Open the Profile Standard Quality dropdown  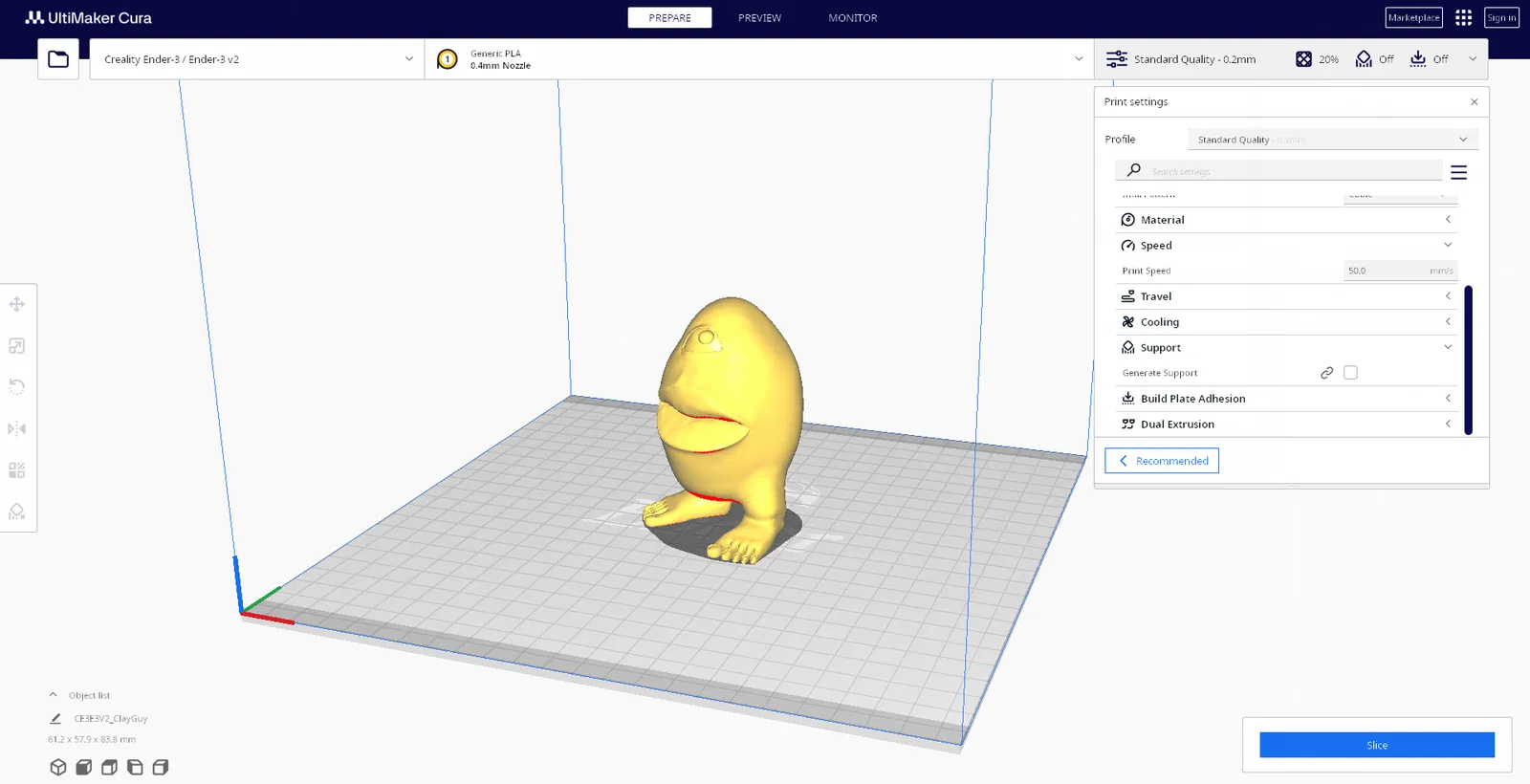click(x=1333, y=140)
